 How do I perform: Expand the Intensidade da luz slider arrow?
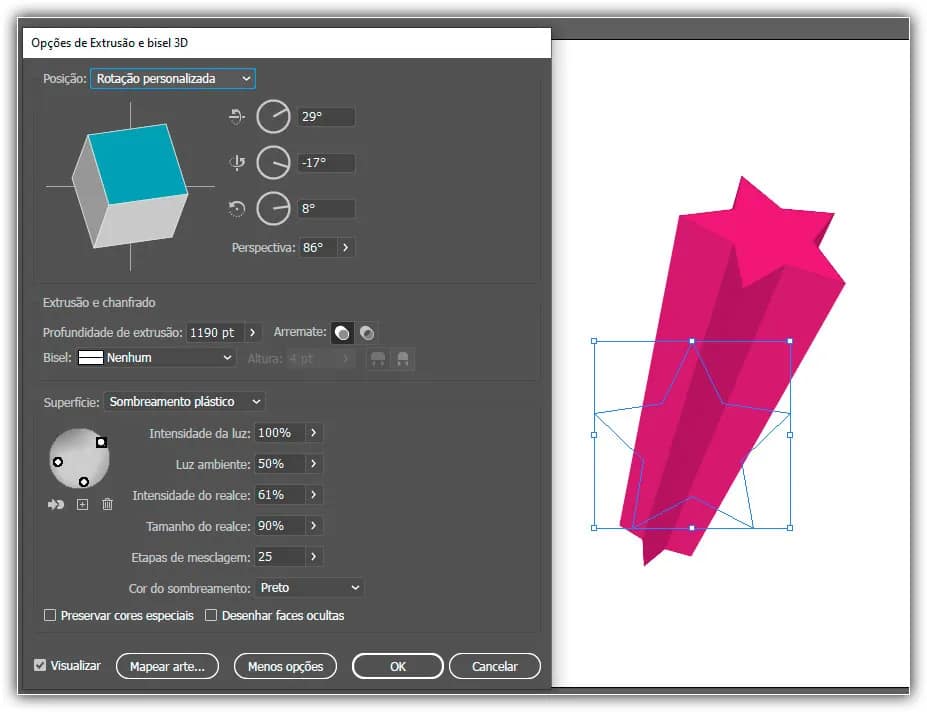(x=314, y=433)
